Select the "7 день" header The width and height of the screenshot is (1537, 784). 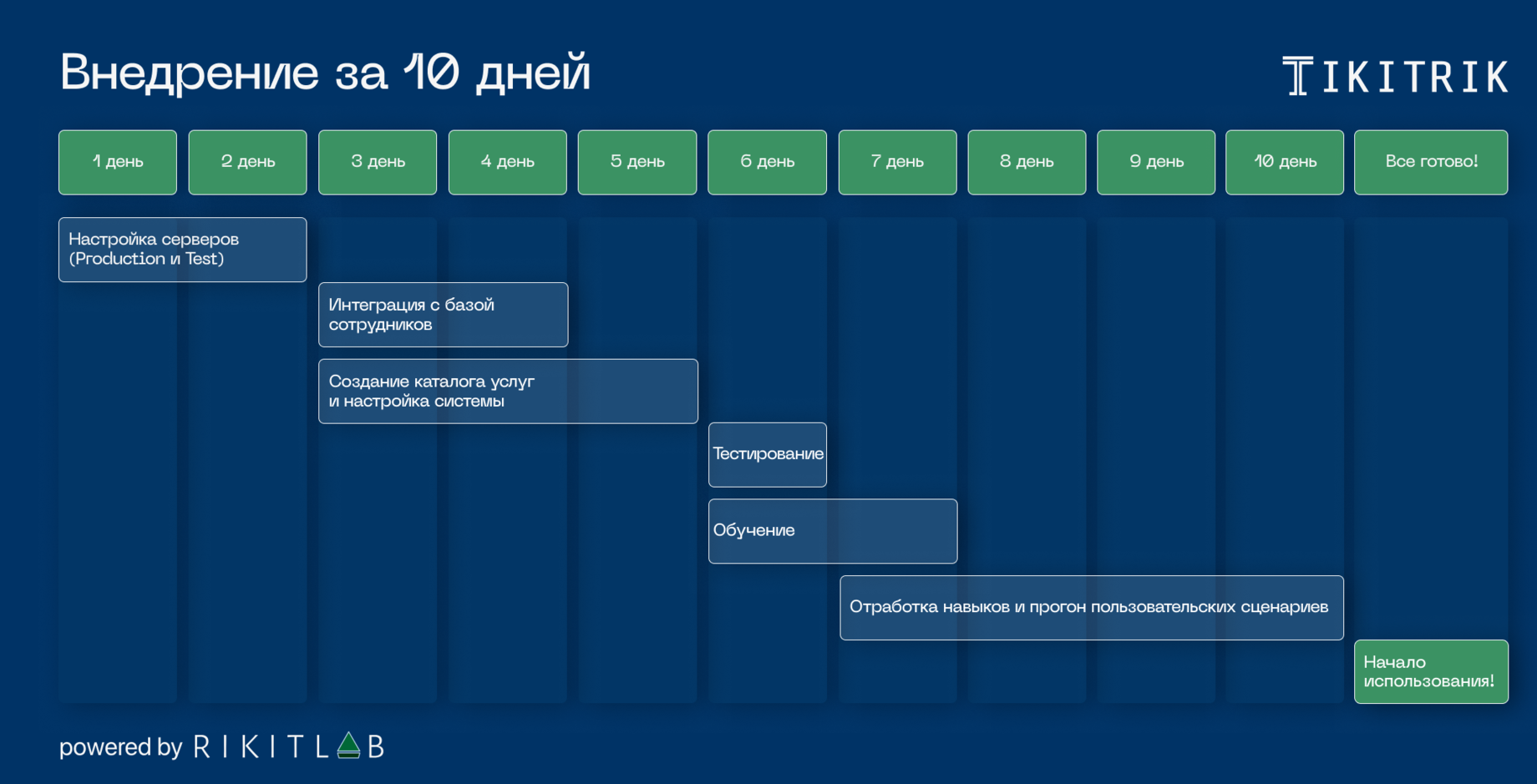(897, 162)
